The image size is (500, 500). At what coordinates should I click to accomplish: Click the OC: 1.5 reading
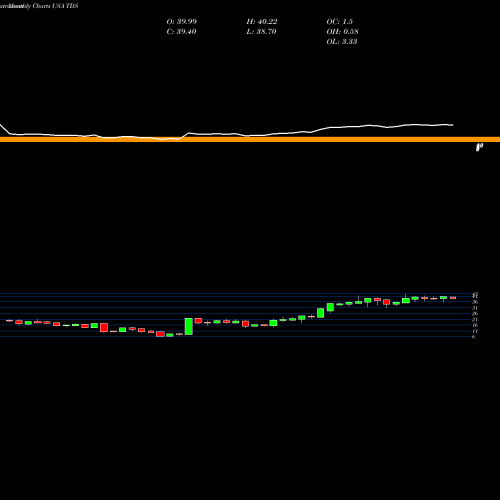[339, 22]
